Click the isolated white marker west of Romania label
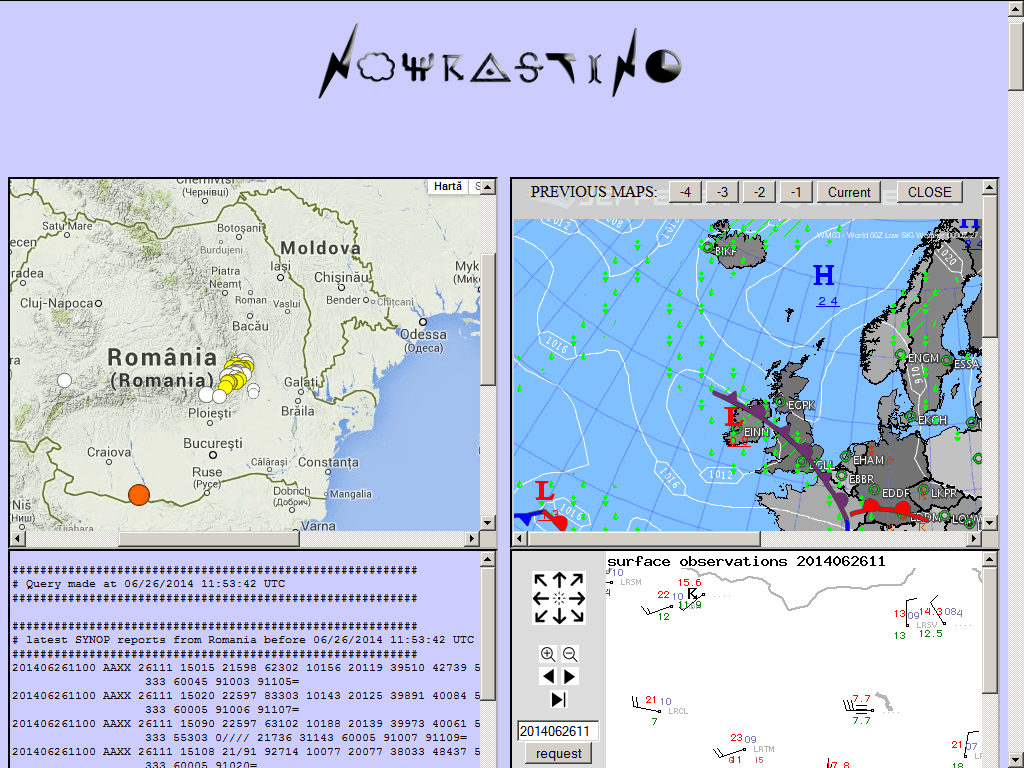Image resolution: width=1024 pixels, height=768 pixels. click(x=64, y=380)
